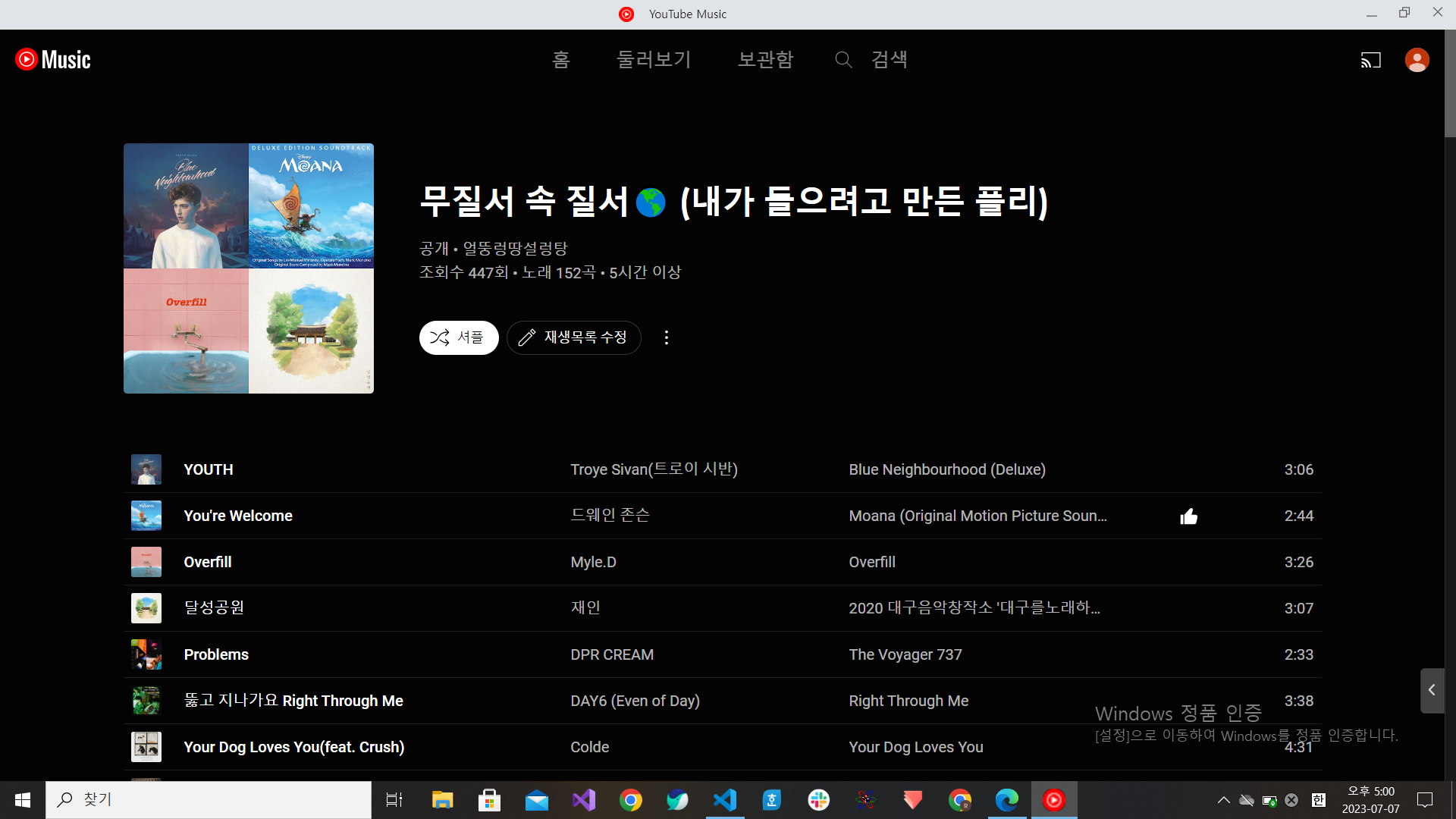Image resolution: width=1456 pixels, height=819 pixels.
Task: Open the search magnifier icon
Action: pyautogui.click(x=843, y=59)
